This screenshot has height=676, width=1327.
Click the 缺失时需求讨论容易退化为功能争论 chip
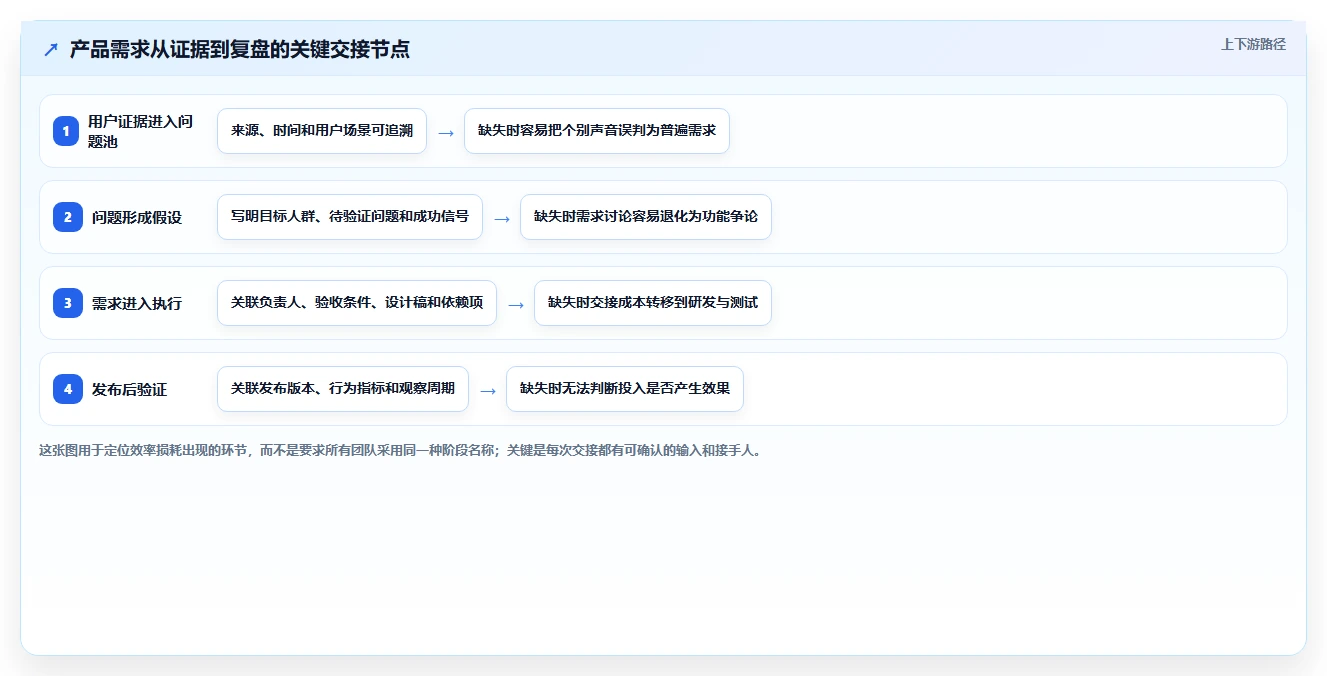tap(646, 217)
